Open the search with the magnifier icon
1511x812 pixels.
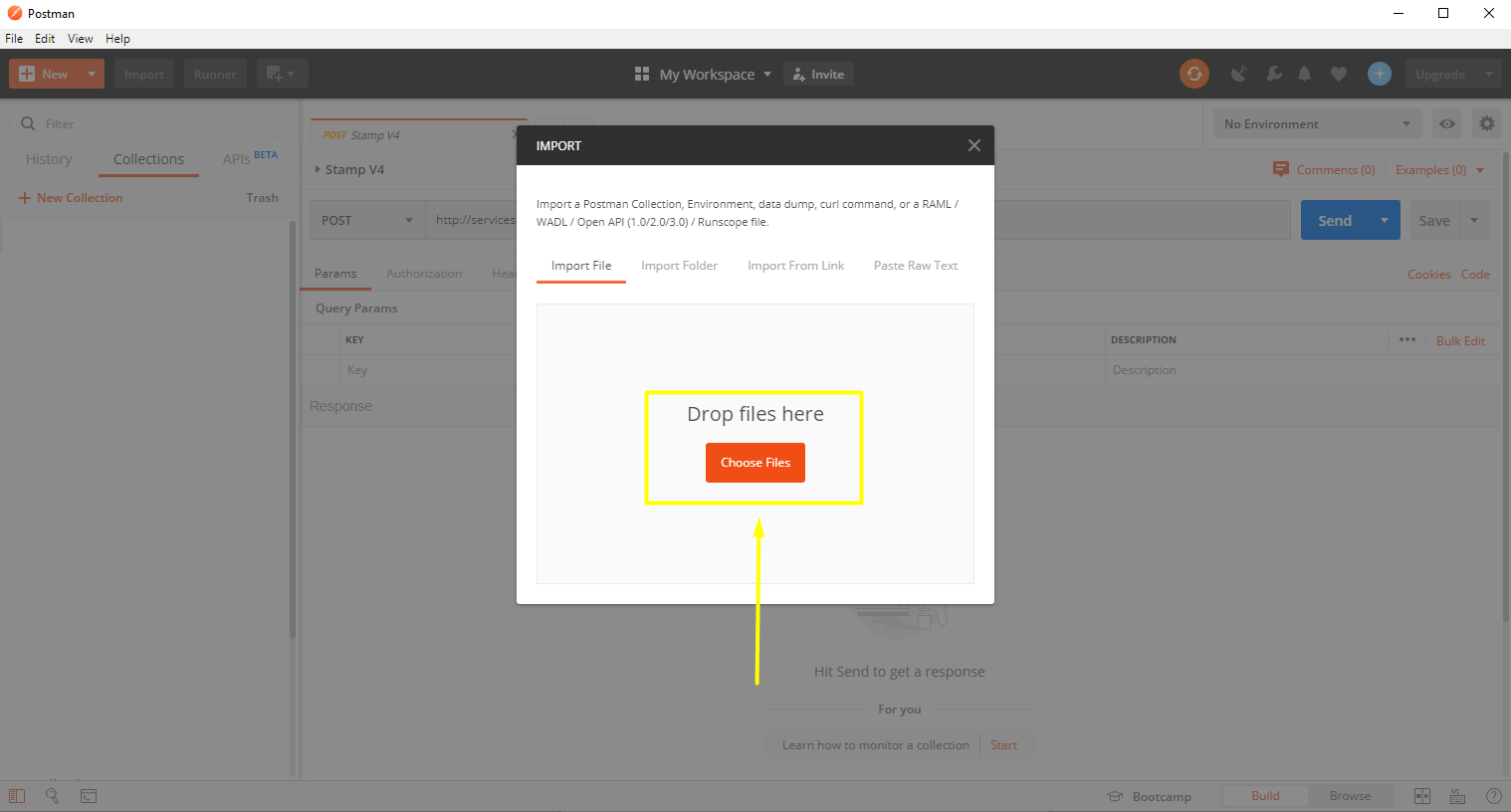tap(52, 796)
